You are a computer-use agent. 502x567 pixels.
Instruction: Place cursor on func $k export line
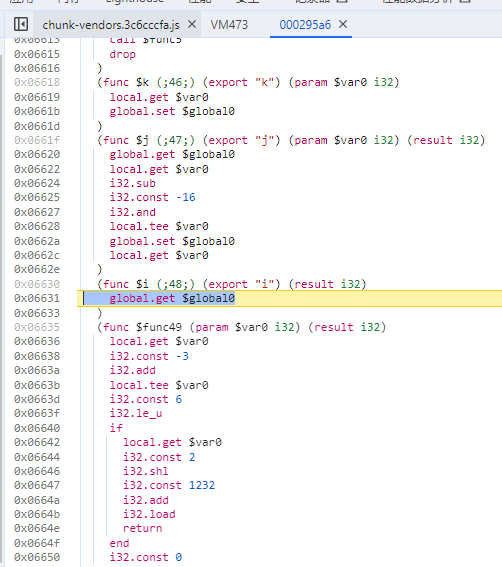pyautogui.click(x=248, y=82)
